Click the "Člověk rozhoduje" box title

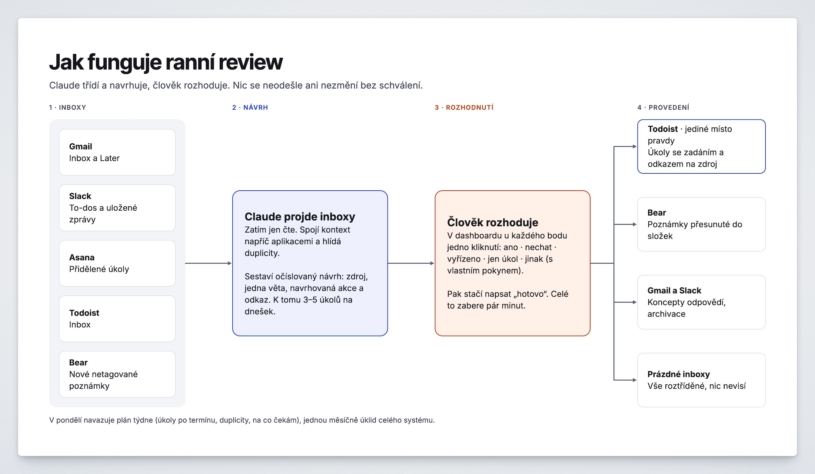click(x=492, y=222)
